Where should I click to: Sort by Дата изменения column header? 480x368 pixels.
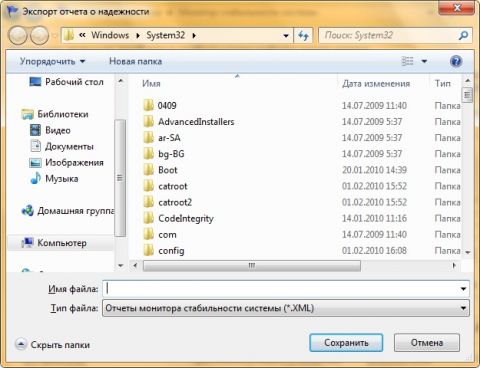coord(383,83)
